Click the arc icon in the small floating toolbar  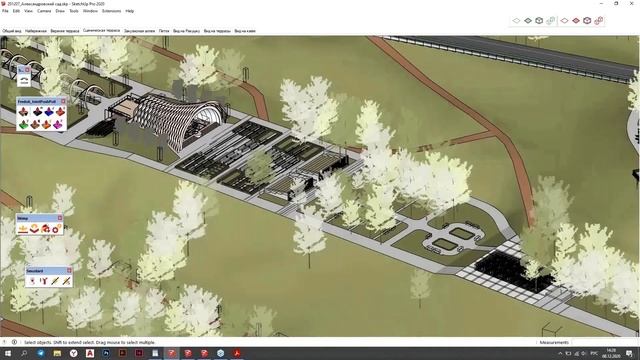[24, 80]
